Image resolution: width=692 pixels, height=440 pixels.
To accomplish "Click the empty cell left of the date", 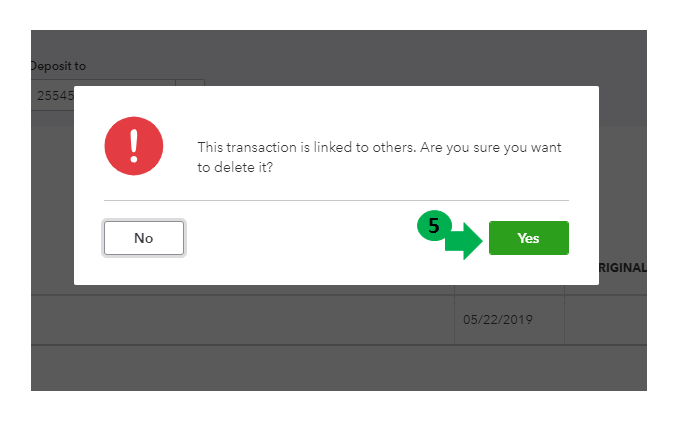I will click(240, 320).
